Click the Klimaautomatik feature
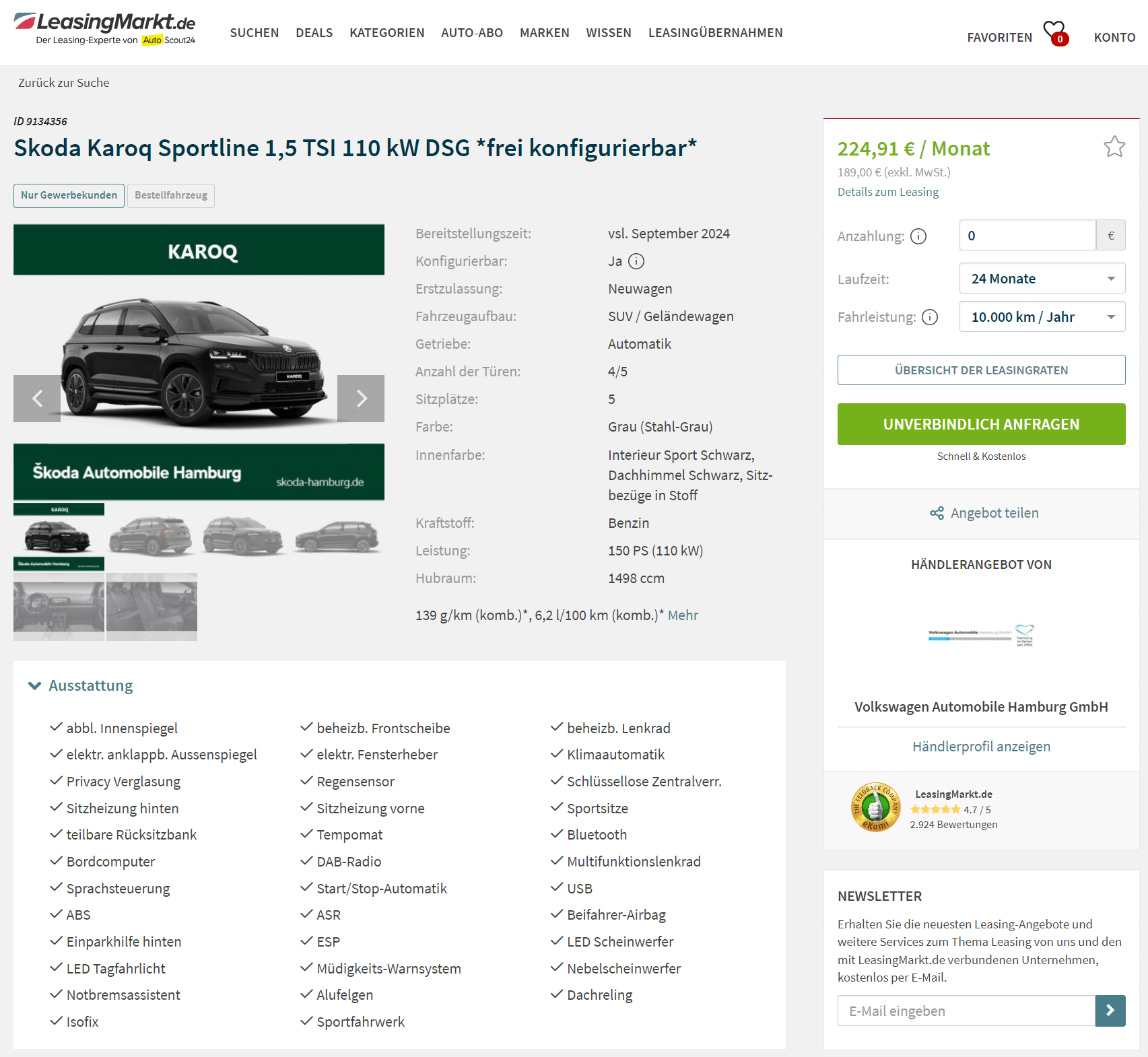Viewport: 1148px width, 1057px height. [x=615, y=755]
